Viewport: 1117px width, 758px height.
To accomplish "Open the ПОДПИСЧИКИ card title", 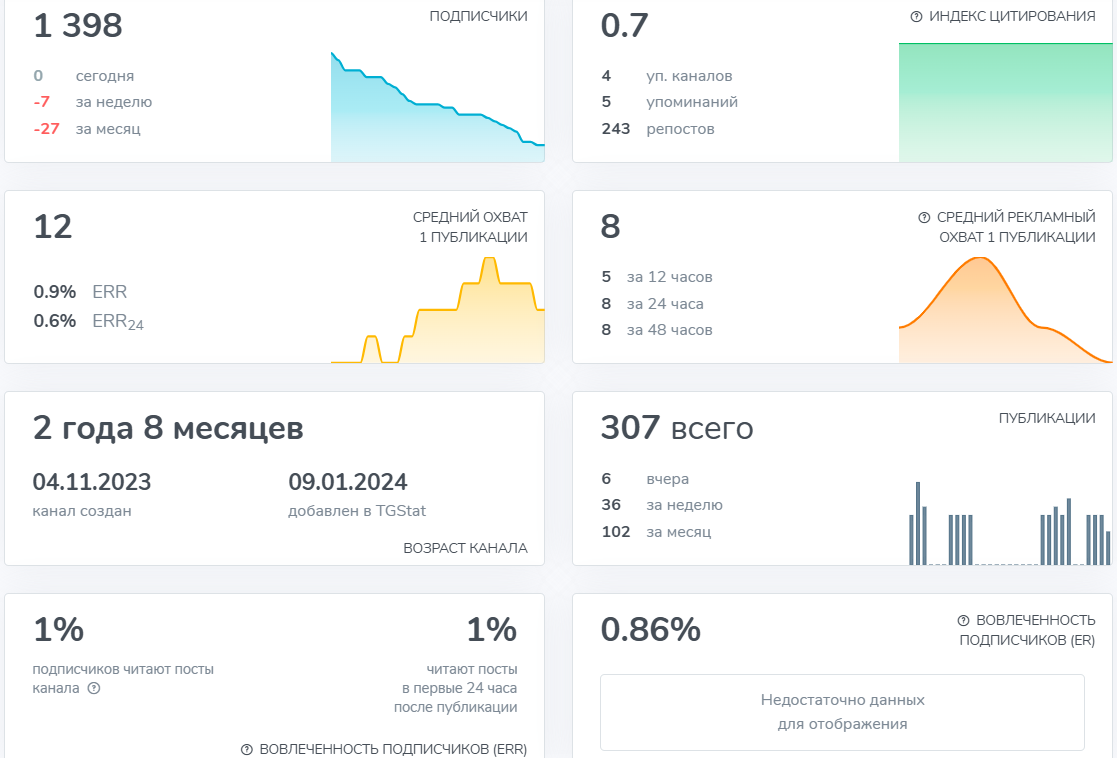I will tap(479, 16).
